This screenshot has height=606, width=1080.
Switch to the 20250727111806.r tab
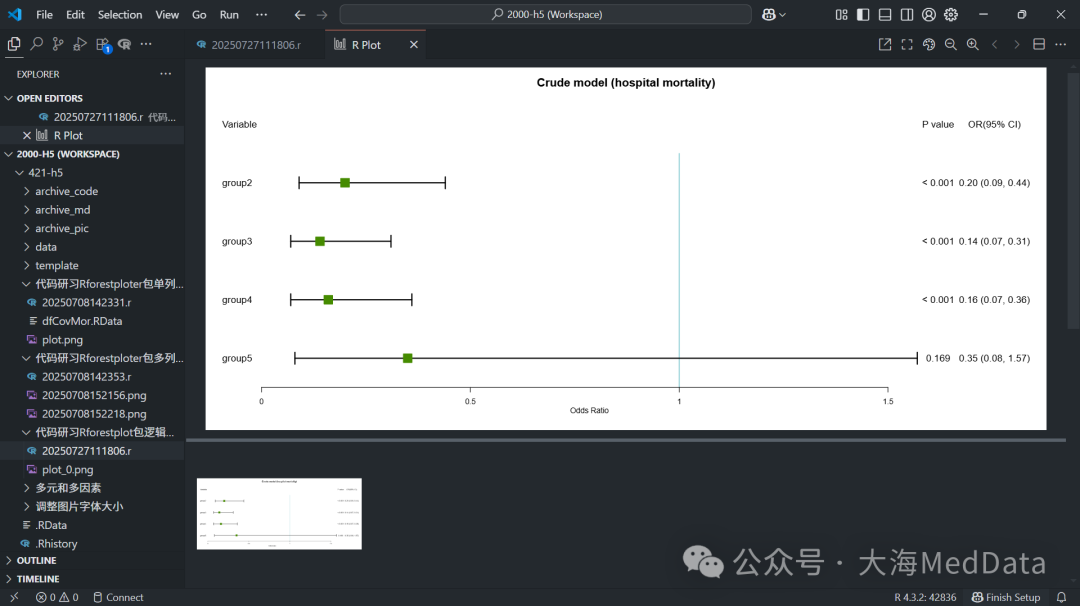click(x=256, y=45)
